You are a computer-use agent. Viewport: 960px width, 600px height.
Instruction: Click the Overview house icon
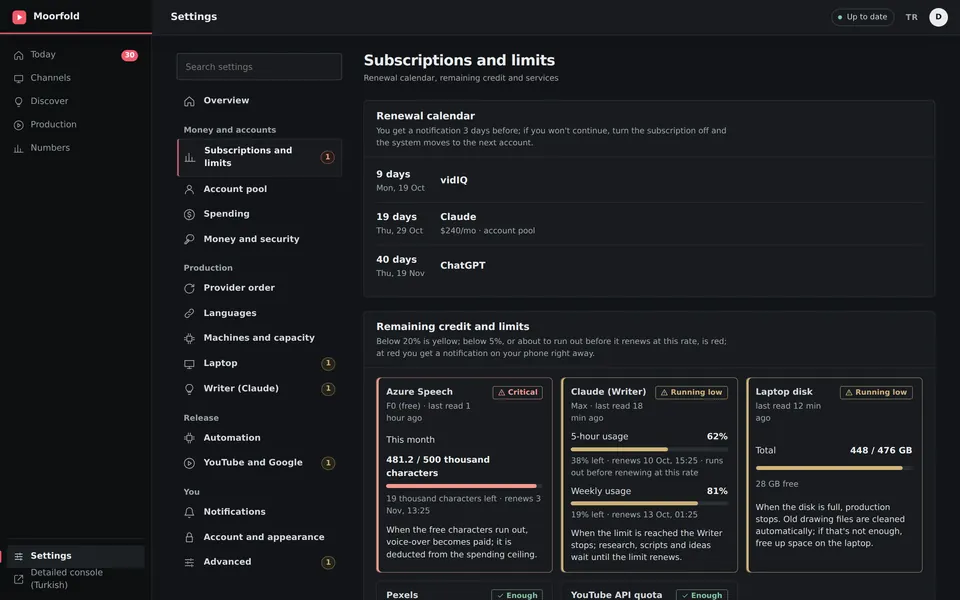pos(189,101)
